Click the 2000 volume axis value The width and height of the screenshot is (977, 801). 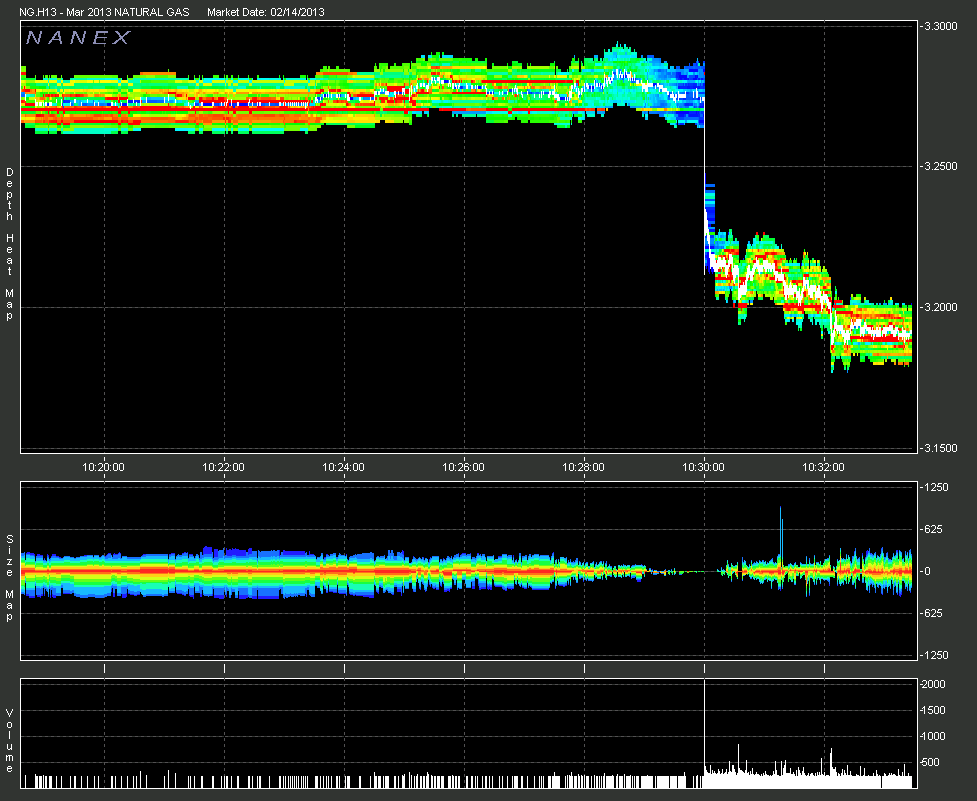click(934, 684)
